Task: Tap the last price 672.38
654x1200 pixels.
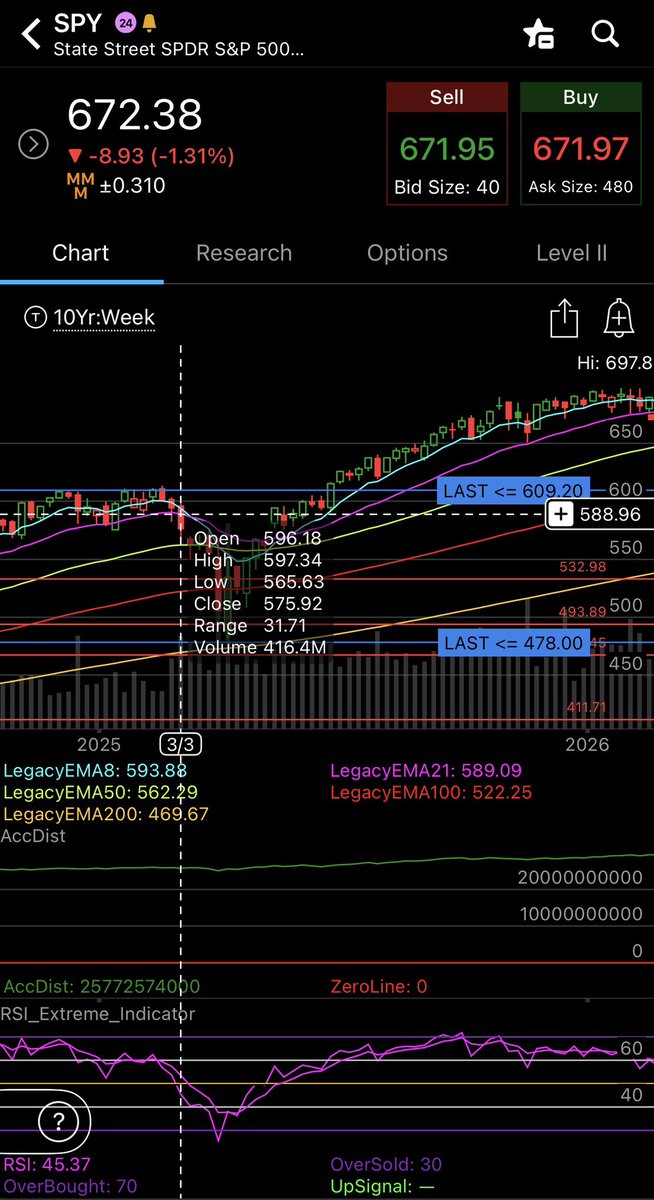Action: (x=134, y=116)
